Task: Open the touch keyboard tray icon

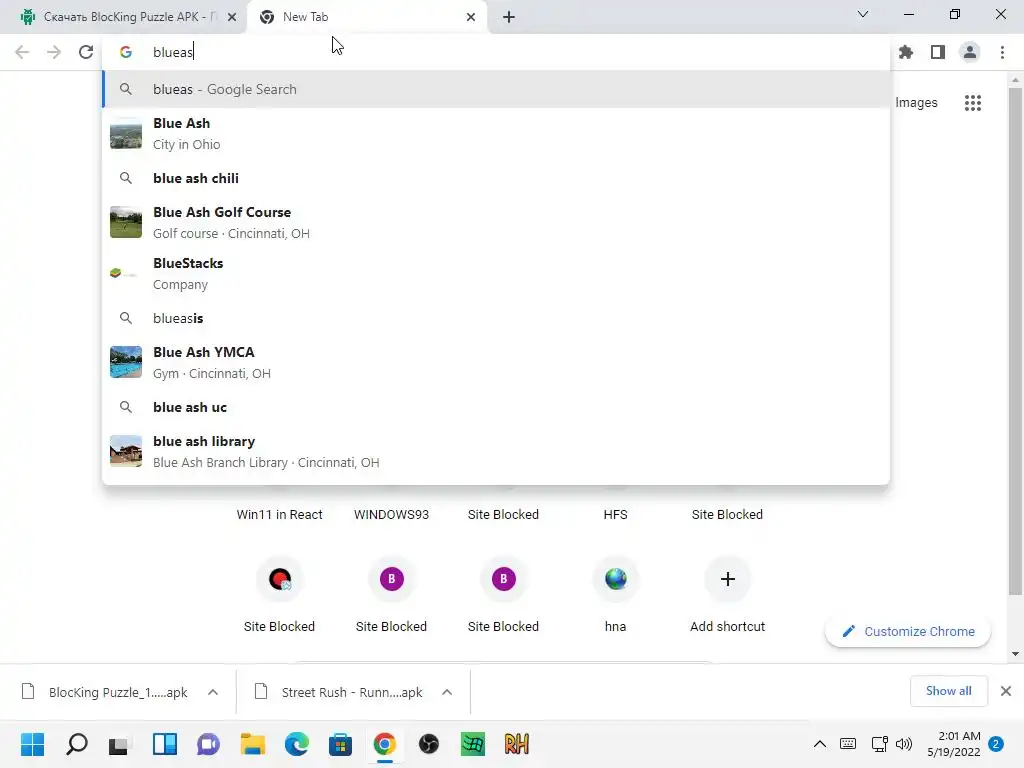Action: [x=848, y=744]
